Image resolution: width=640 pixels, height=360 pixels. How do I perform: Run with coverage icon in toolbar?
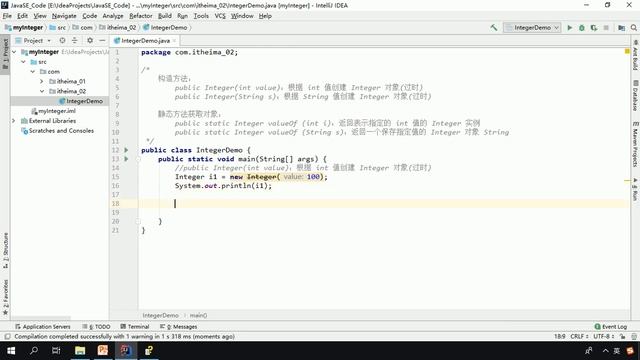594,28
